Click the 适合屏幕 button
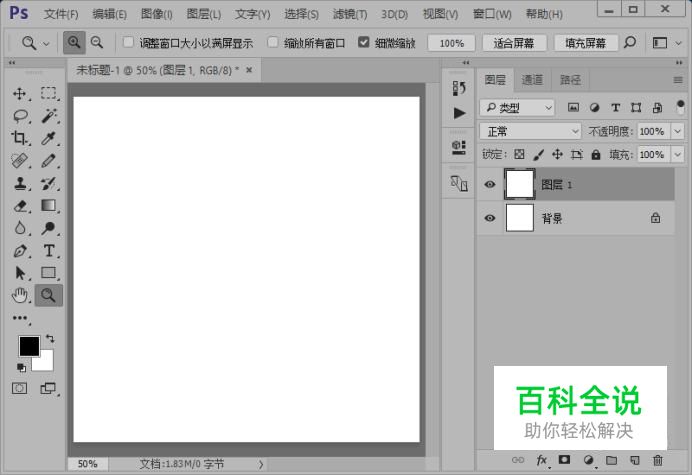692x475 pixels. pyautogui.click(x=514, y=43)
